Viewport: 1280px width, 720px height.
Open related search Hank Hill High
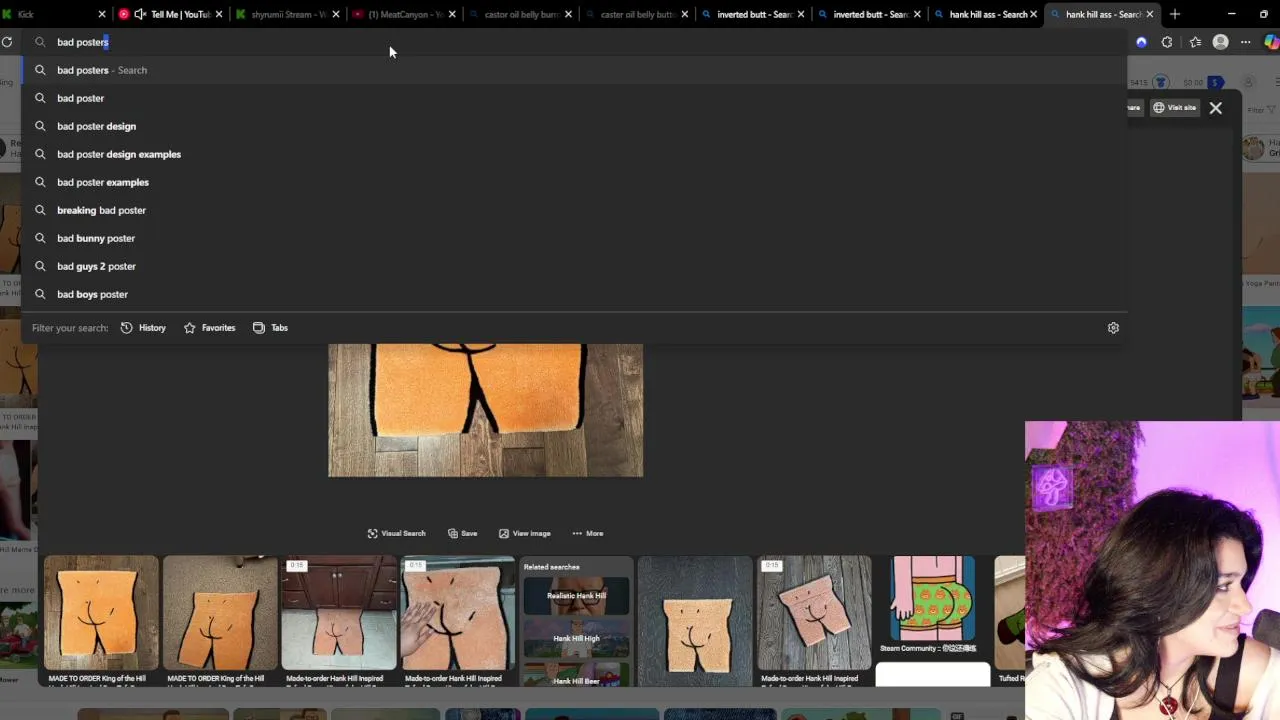pos(576,638)
